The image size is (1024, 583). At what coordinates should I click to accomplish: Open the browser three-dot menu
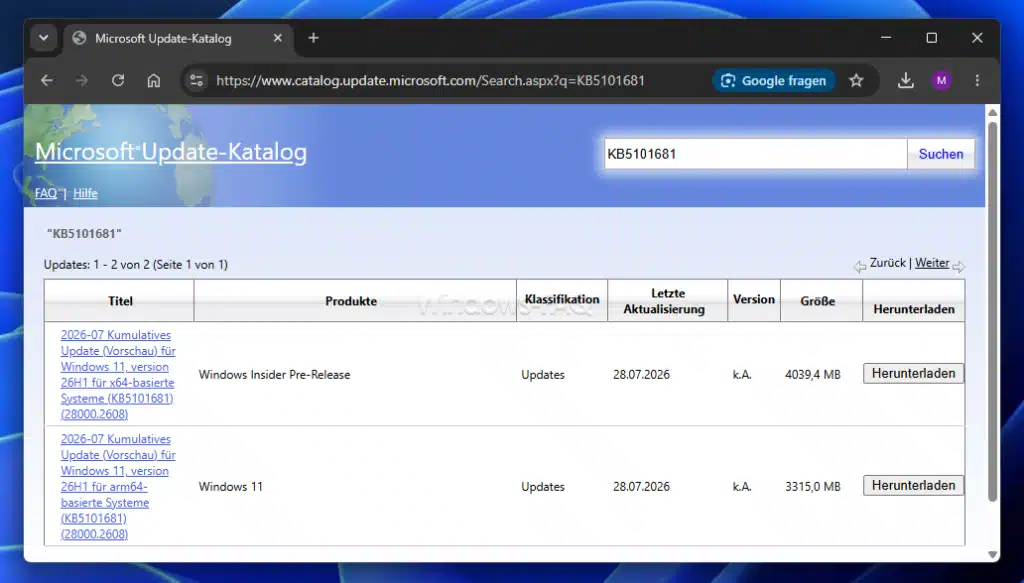977,80
